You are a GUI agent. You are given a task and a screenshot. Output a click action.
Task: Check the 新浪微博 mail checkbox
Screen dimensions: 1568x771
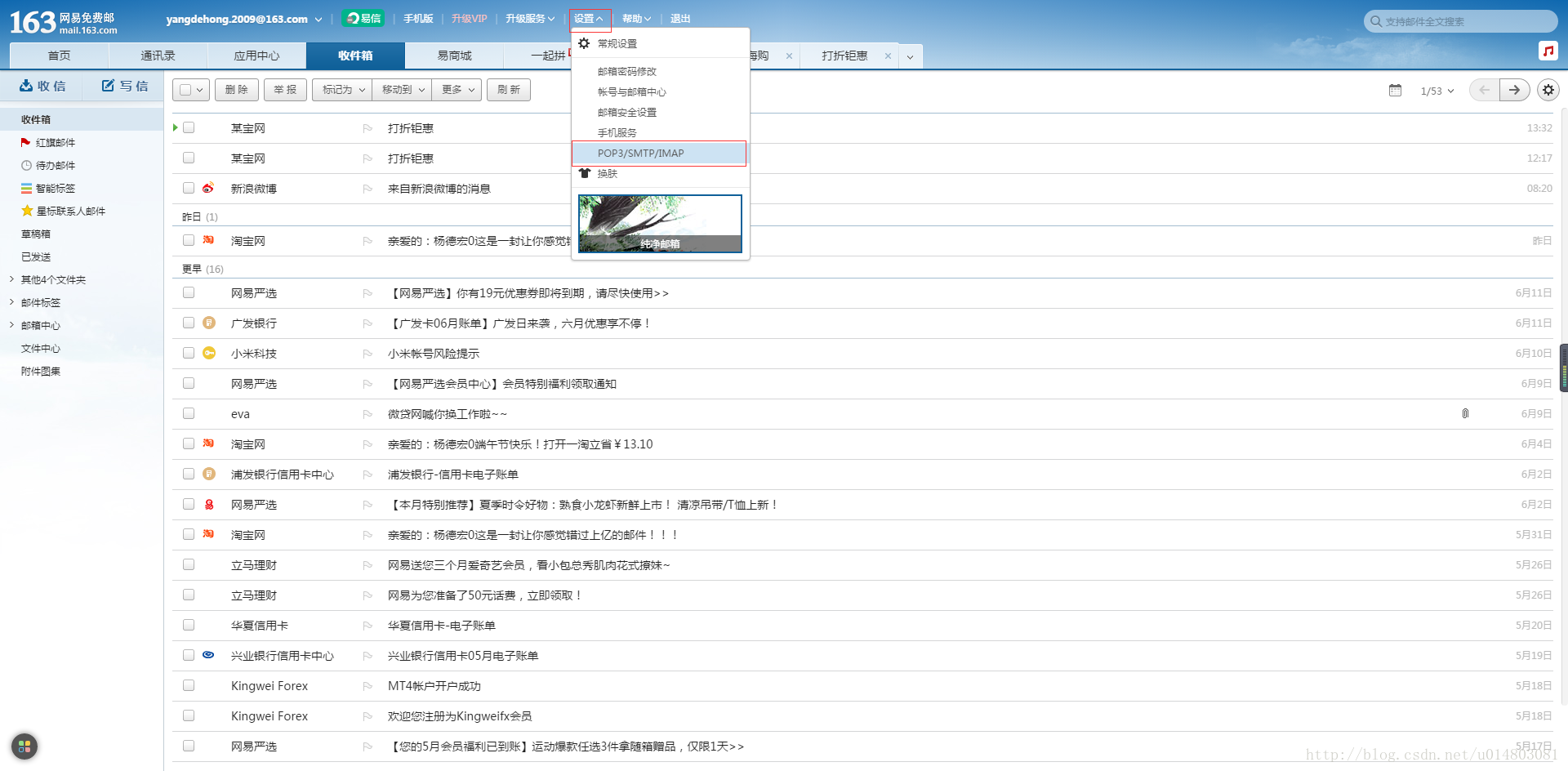coord(189,188)
